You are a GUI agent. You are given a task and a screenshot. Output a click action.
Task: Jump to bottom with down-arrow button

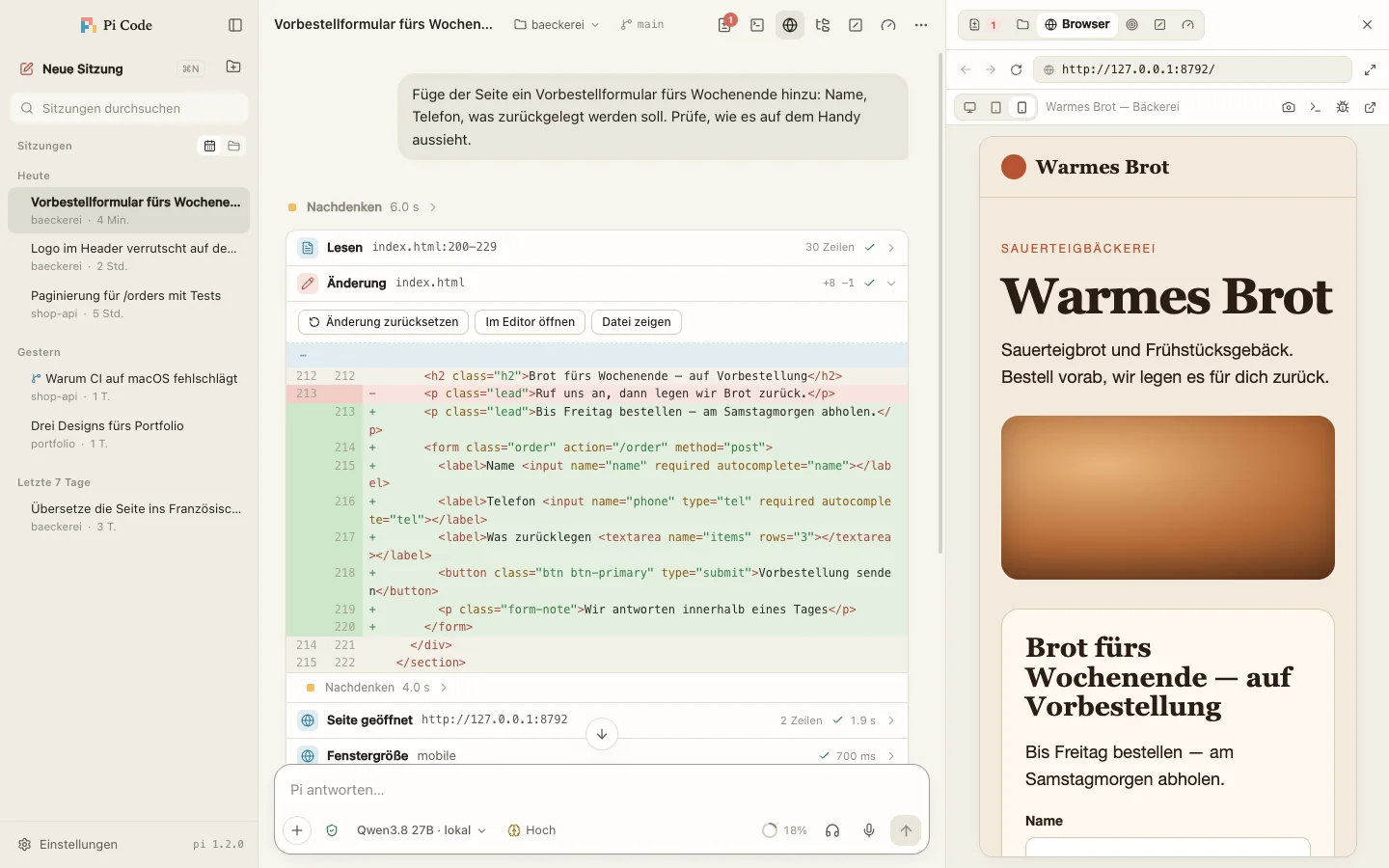click(602, 734)
